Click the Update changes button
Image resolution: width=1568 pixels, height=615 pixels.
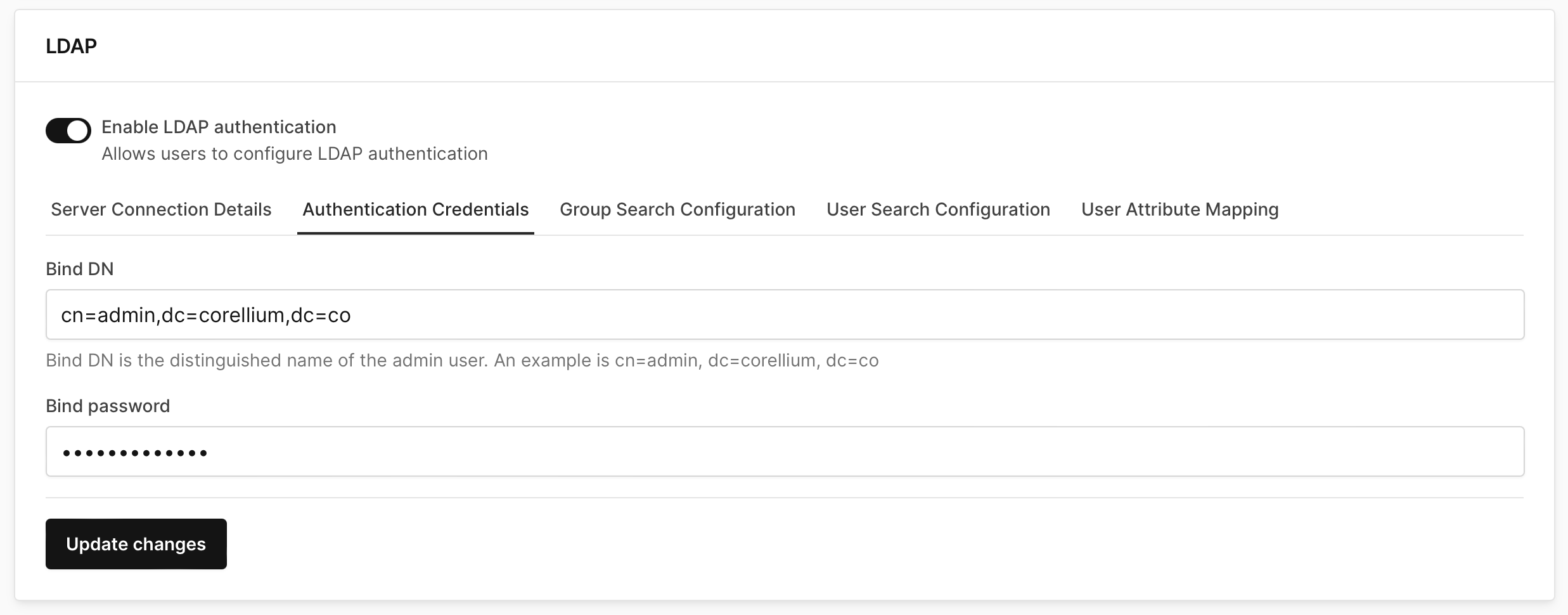point(136,543)
